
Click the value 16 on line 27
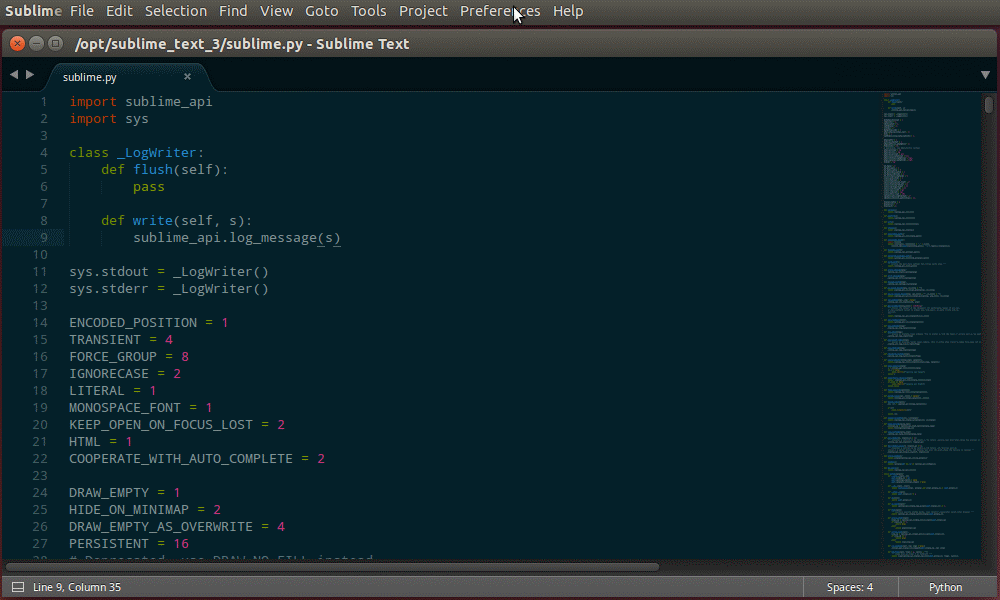181,544
